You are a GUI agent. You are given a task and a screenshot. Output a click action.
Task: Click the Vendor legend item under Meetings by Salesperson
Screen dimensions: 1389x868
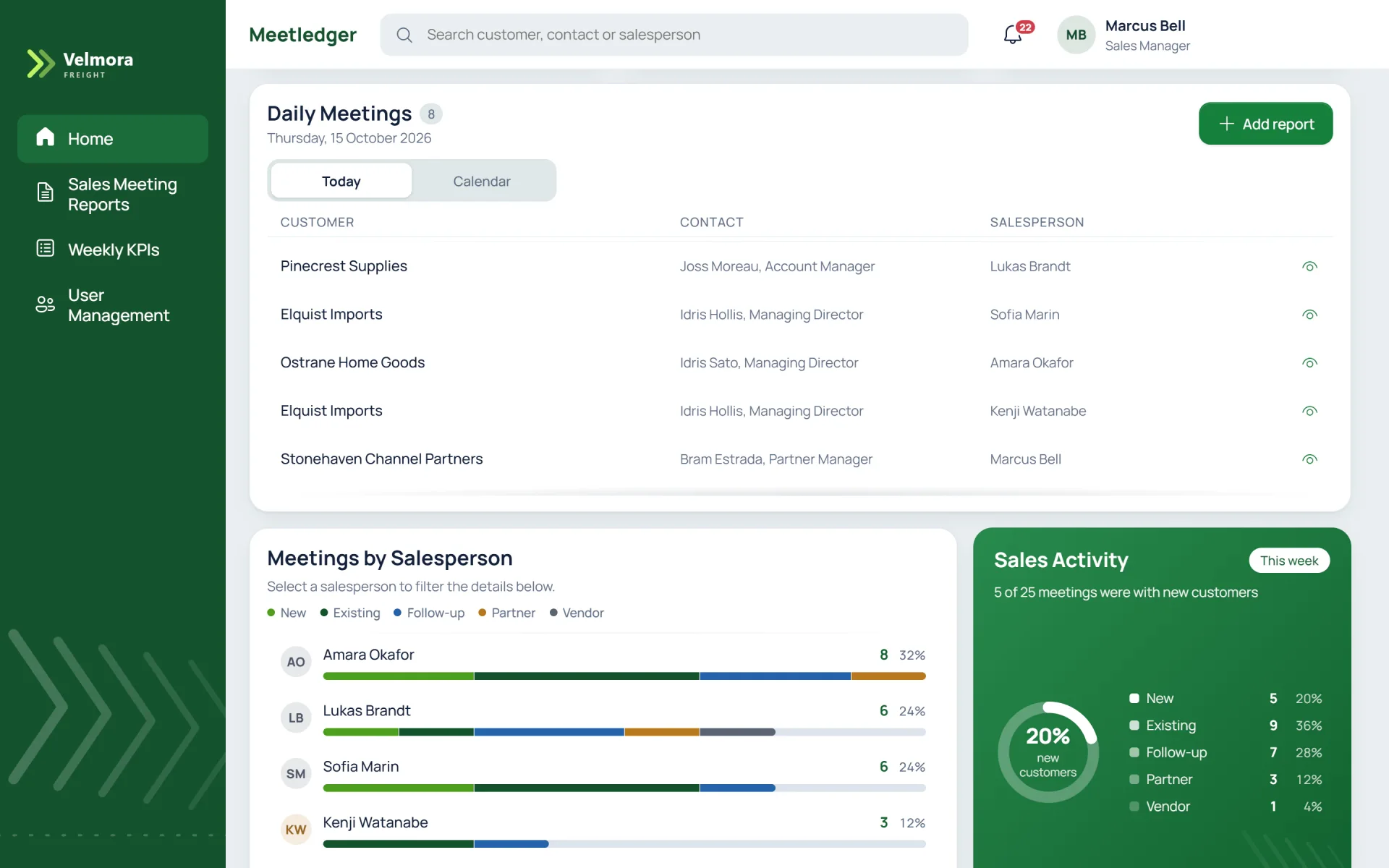[x=577, y=613]
